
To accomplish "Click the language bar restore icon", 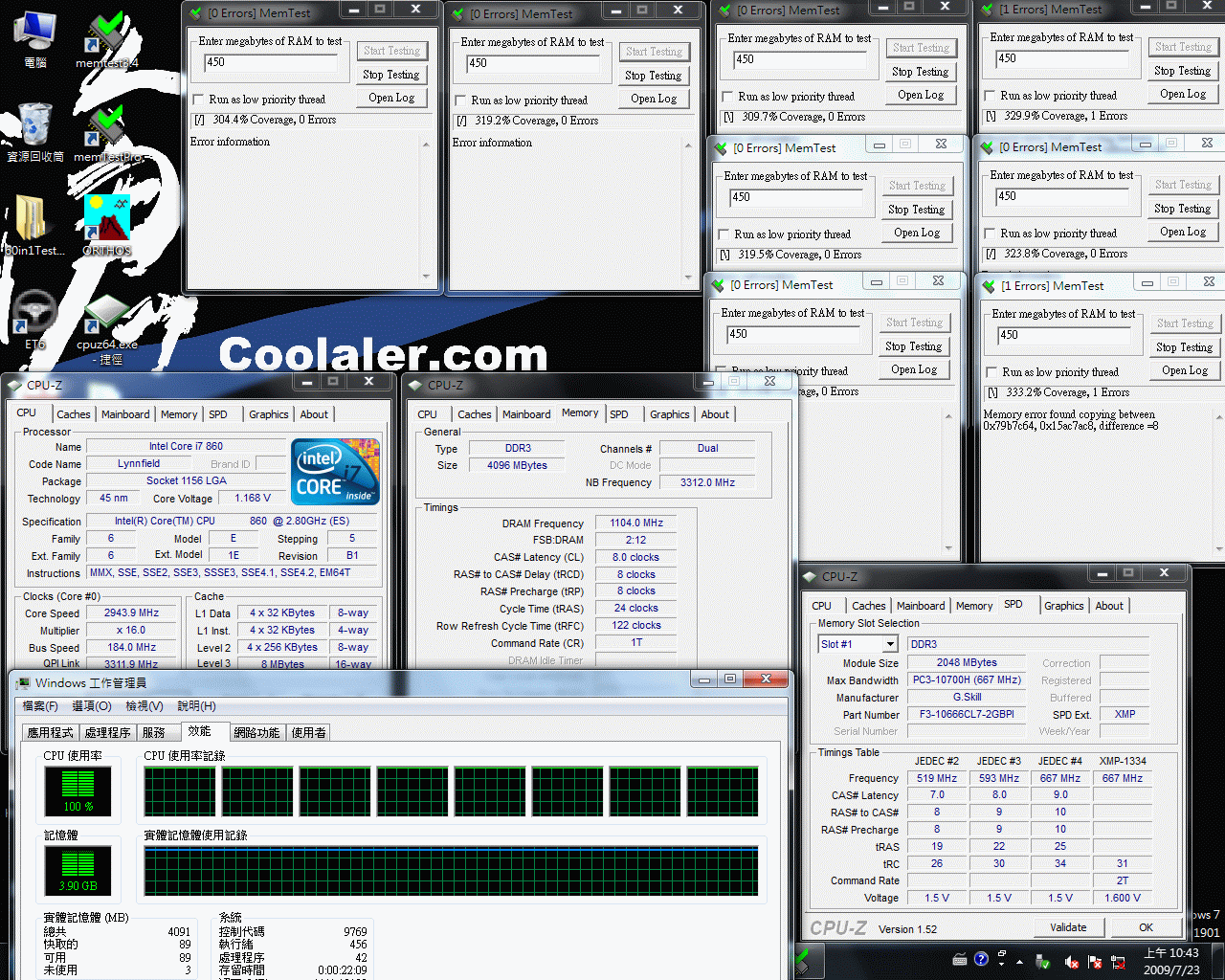I will click(1002, 954).
